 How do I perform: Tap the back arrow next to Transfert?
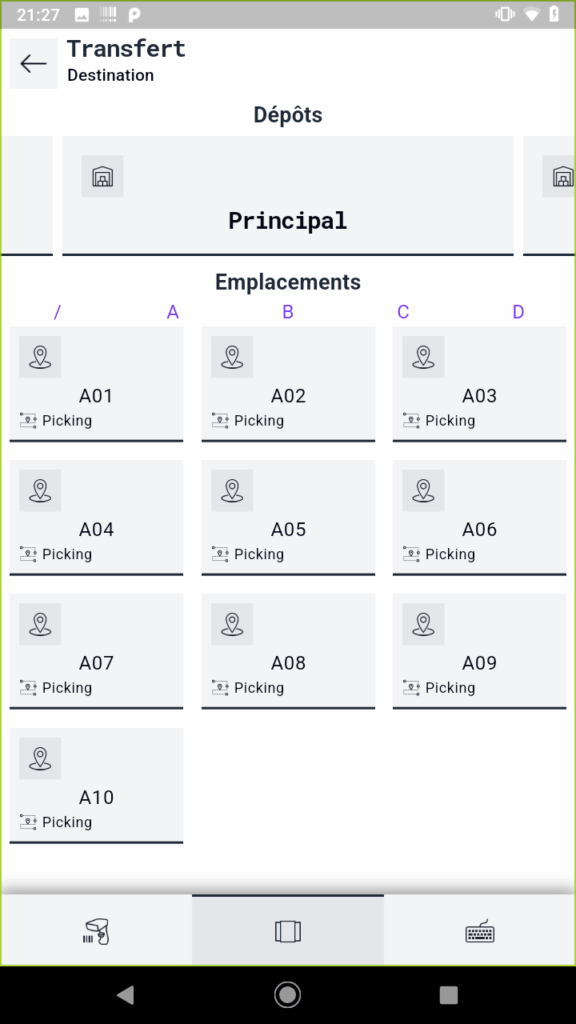tap(33, 63)
